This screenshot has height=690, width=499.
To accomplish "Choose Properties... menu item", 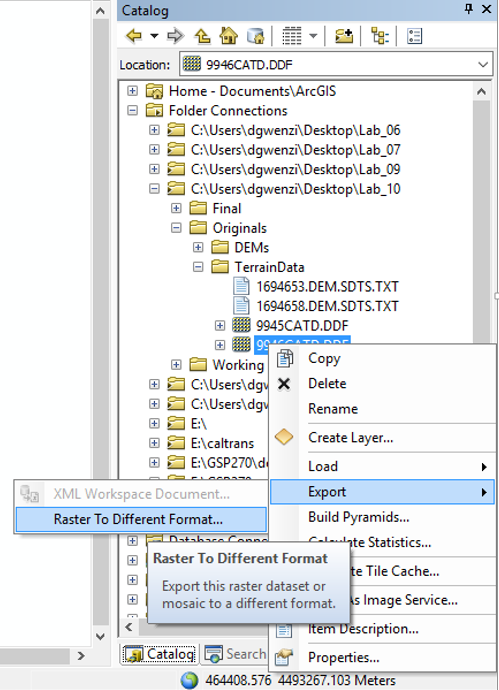I will (x=343, y=657).
